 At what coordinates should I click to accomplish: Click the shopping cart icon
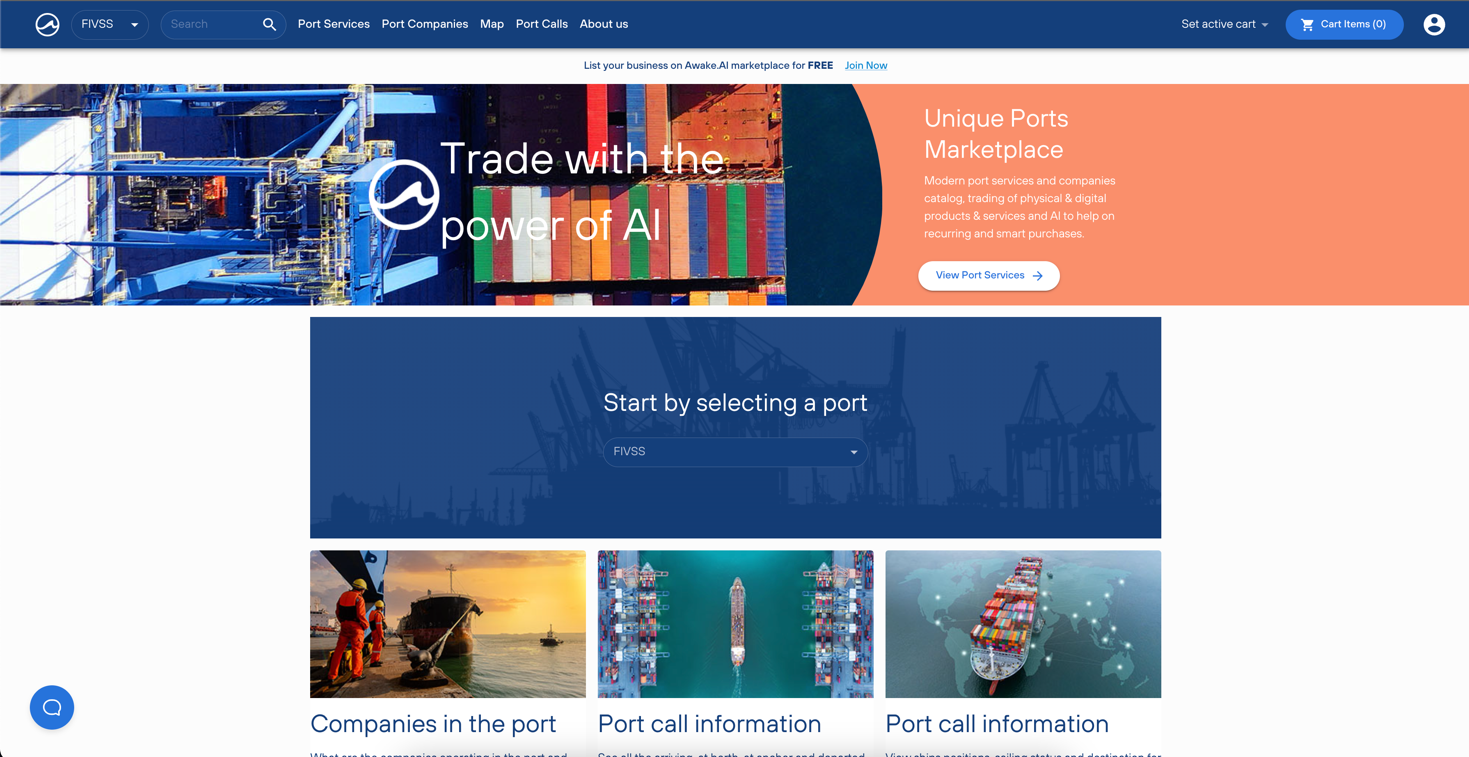pos(1307,24)
